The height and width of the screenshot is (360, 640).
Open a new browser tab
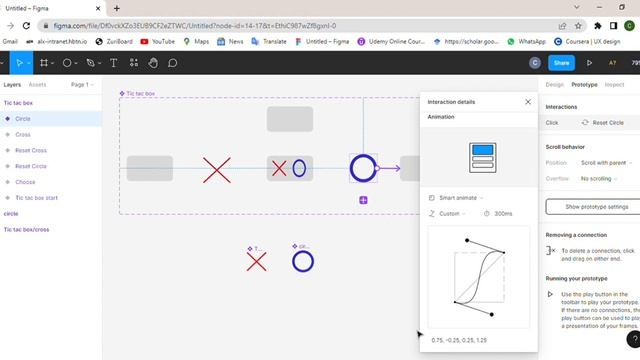coord(117,8)
